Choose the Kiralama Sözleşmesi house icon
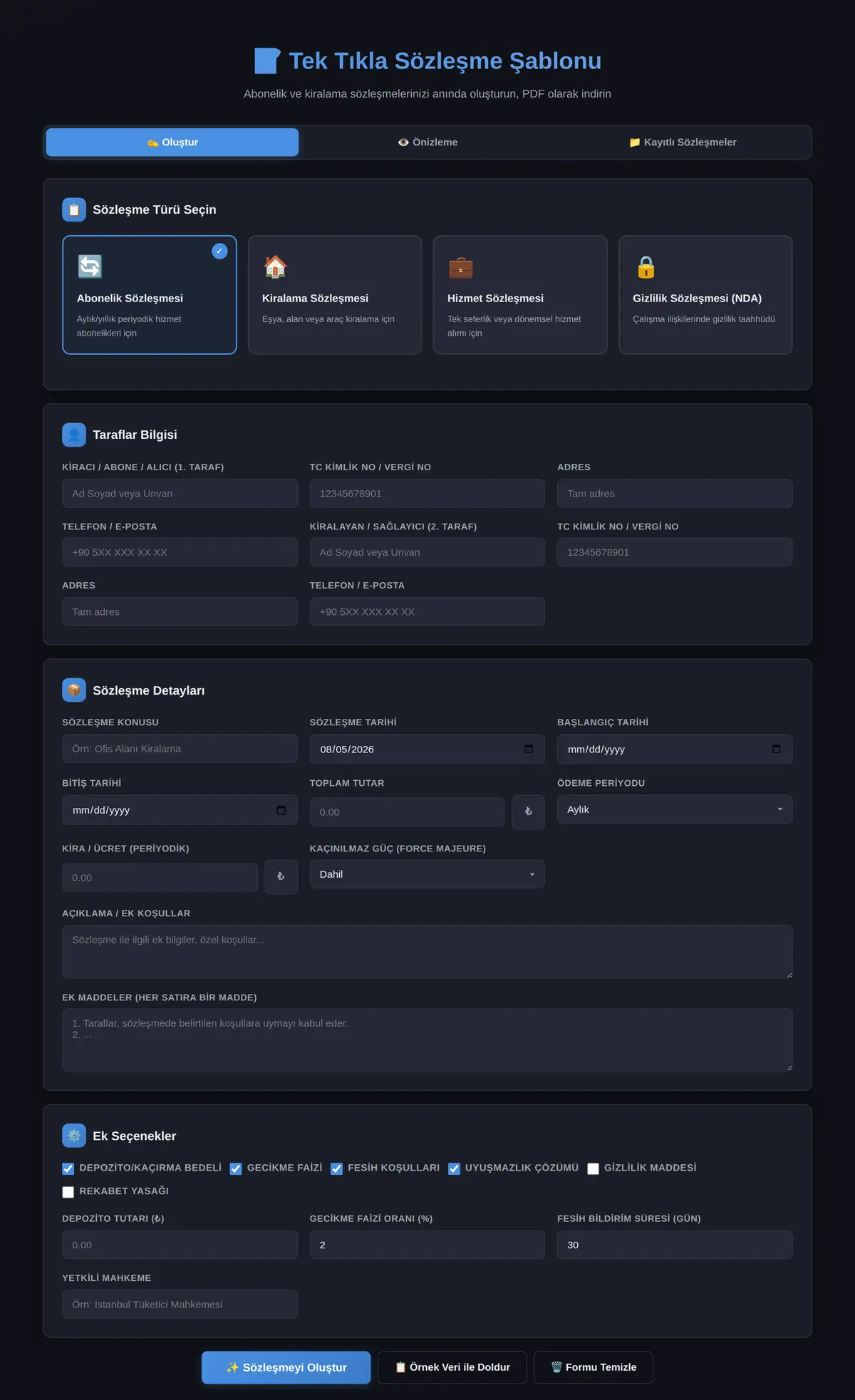This screenshot has width=855, height=1400. tap(275, 266)
